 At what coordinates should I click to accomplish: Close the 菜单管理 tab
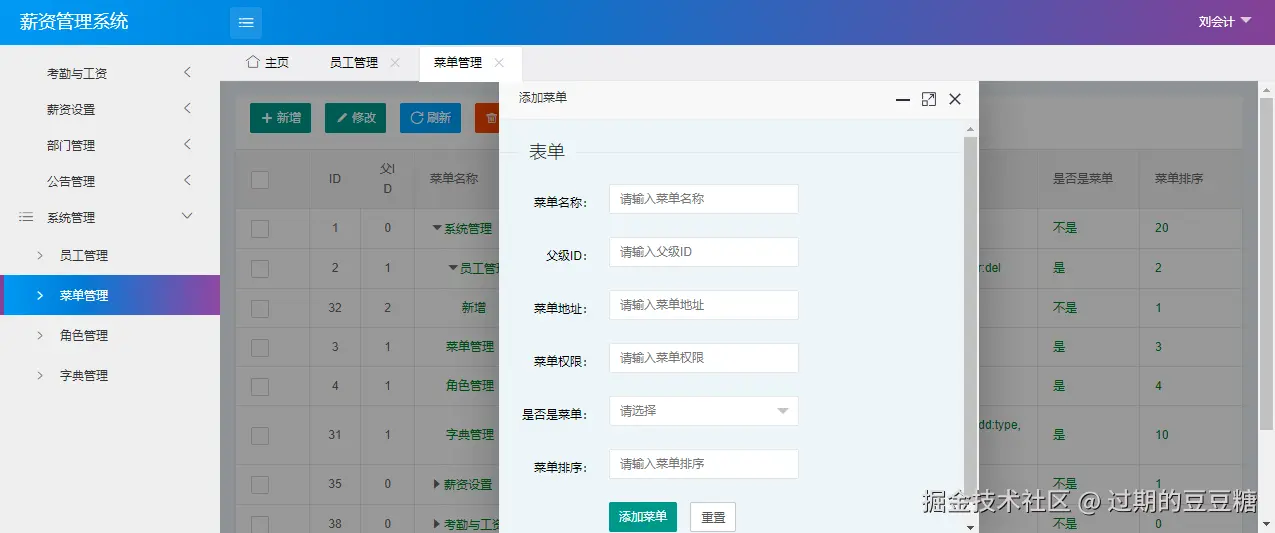click(x=499, y=62)
